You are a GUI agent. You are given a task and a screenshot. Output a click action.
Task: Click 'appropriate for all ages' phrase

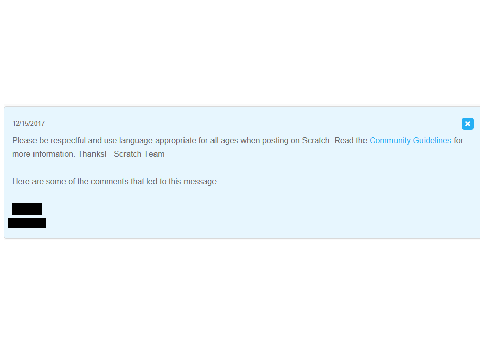coord(197,140)
